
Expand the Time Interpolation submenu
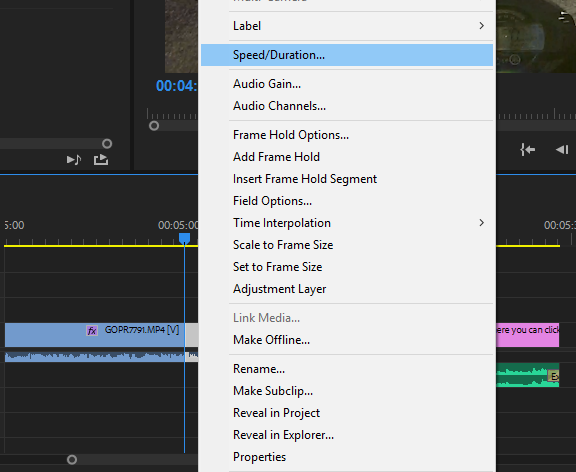click(x=347, y=223)
